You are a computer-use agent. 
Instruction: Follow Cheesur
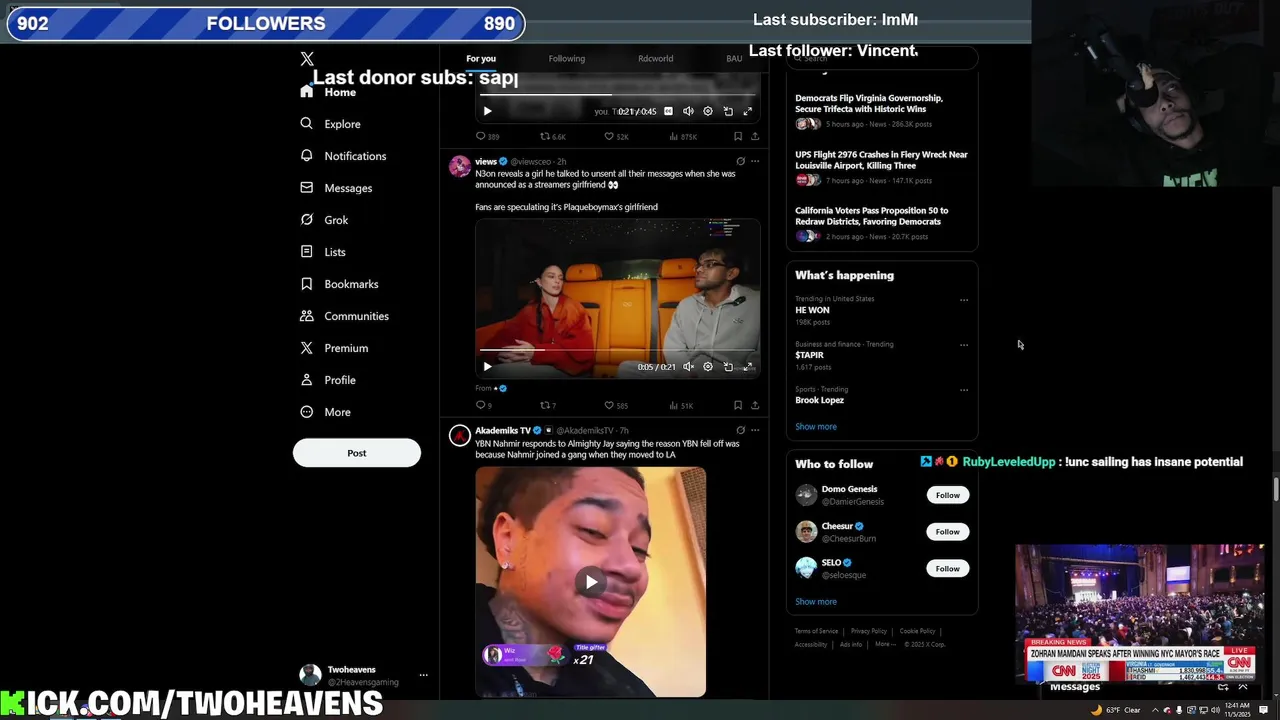pos(948,532)
